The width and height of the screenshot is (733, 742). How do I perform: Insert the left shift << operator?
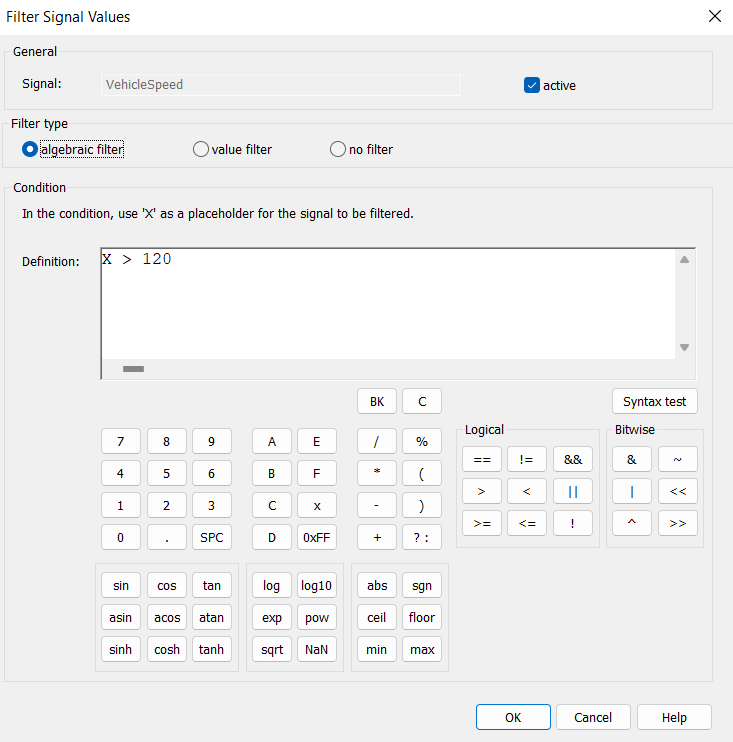(x=678, y=491)
